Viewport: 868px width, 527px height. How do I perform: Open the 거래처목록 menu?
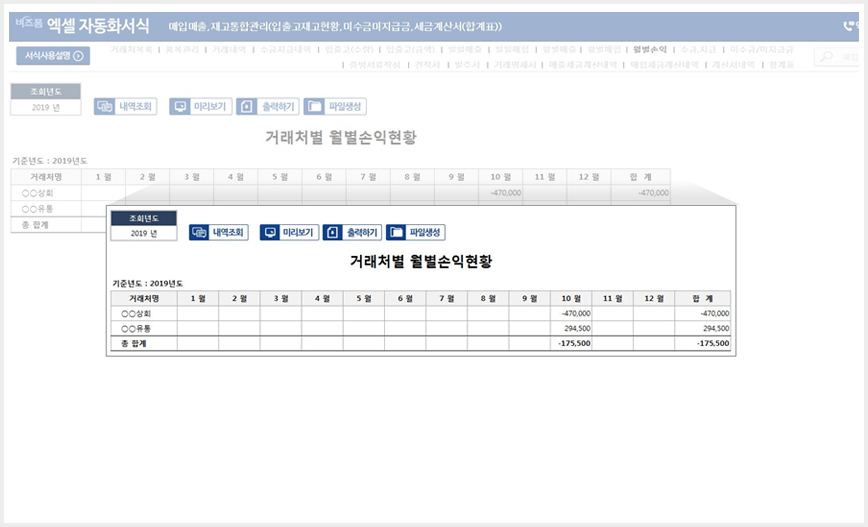[x=131, y=49]
